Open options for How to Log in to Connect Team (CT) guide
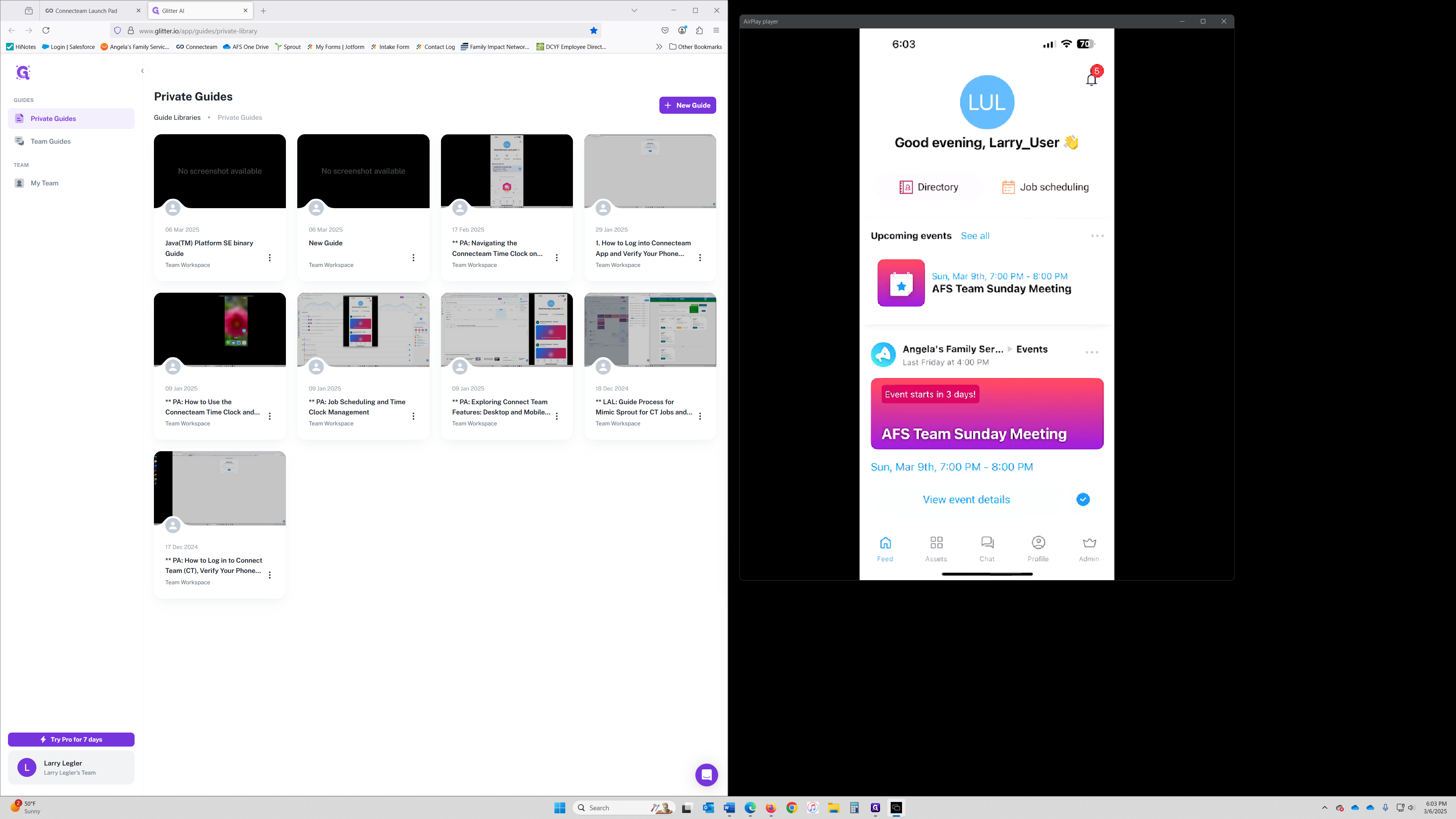The width and height of the screenshot is (1456, 819). pos(270,575)
